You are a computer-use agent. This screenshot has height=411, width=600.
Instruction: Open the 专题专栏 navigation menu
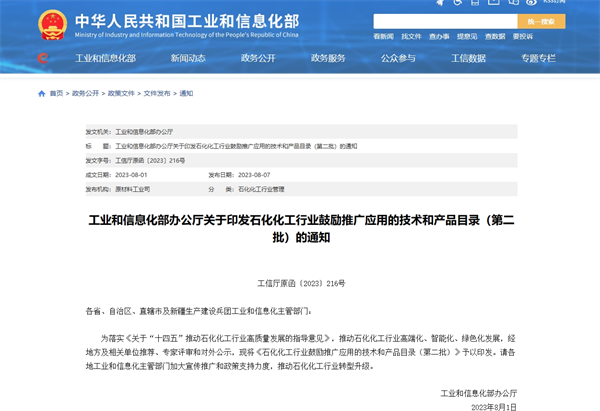click(x=538, y=58)
